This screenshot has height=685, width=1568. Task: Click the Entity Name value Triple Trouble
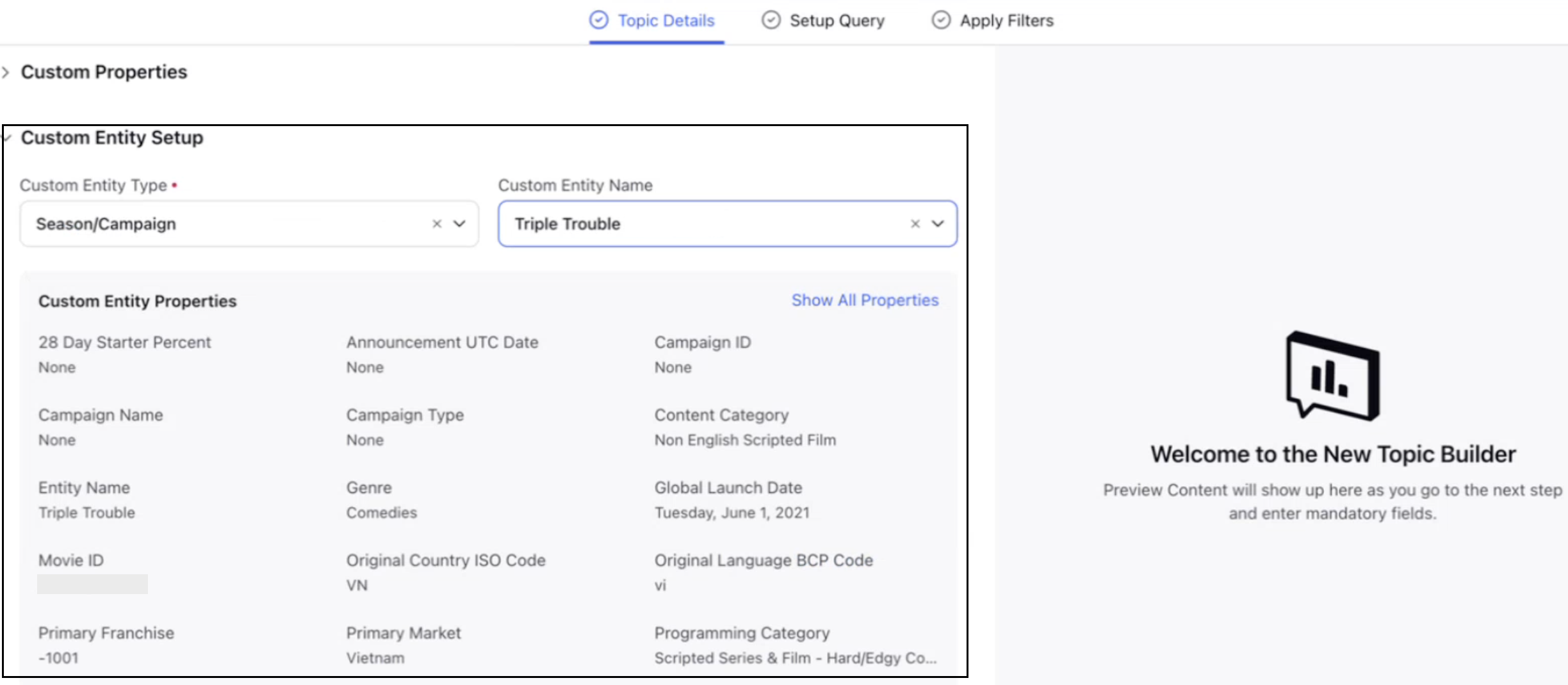pos(86,513)
